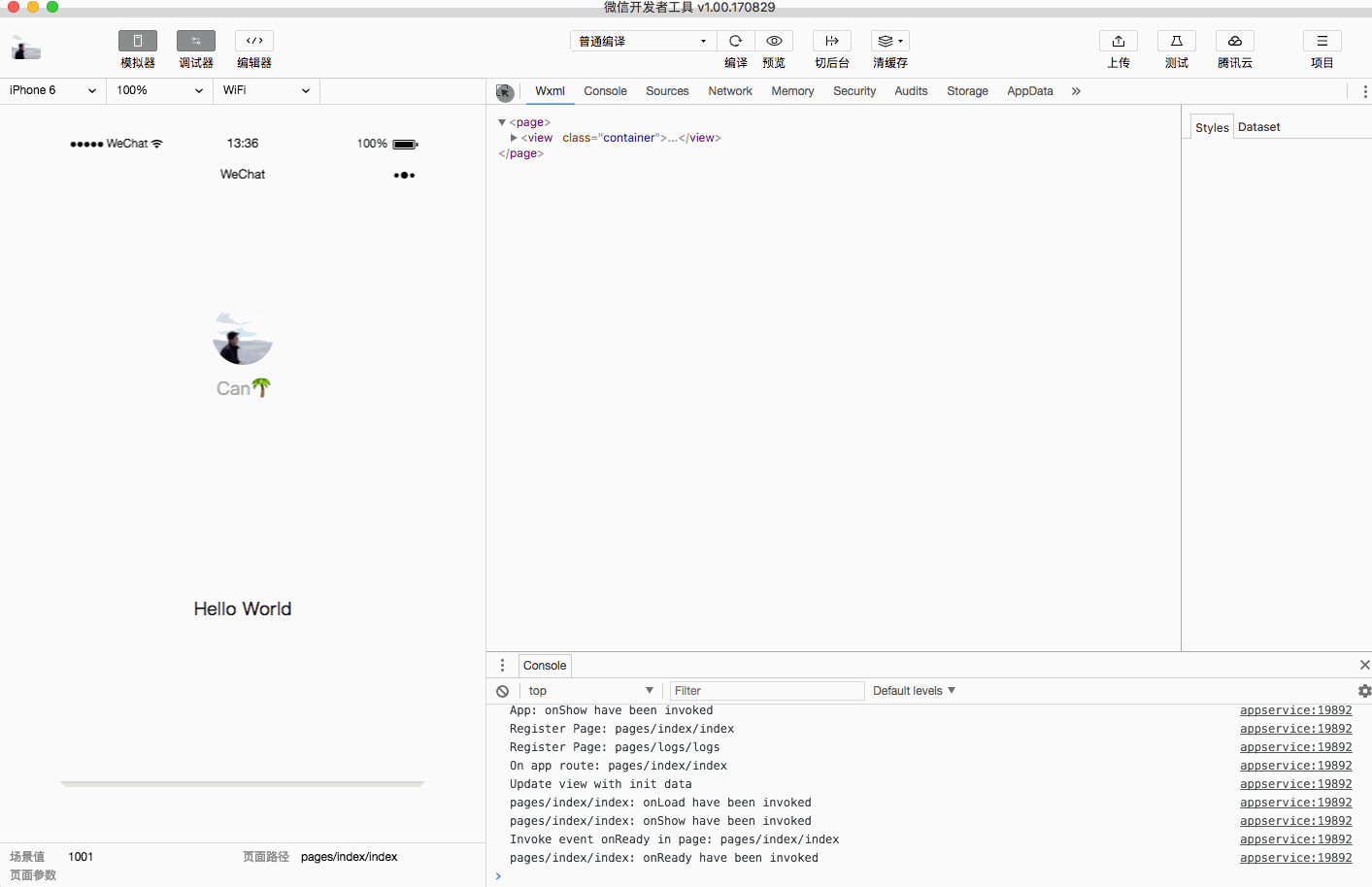Tap the user avatar in the simulator

tap(243, 337)
